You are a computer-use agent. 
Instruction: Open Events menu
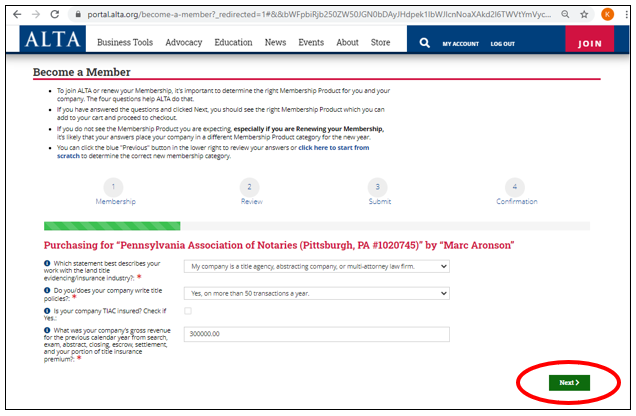tap(311, 43)
